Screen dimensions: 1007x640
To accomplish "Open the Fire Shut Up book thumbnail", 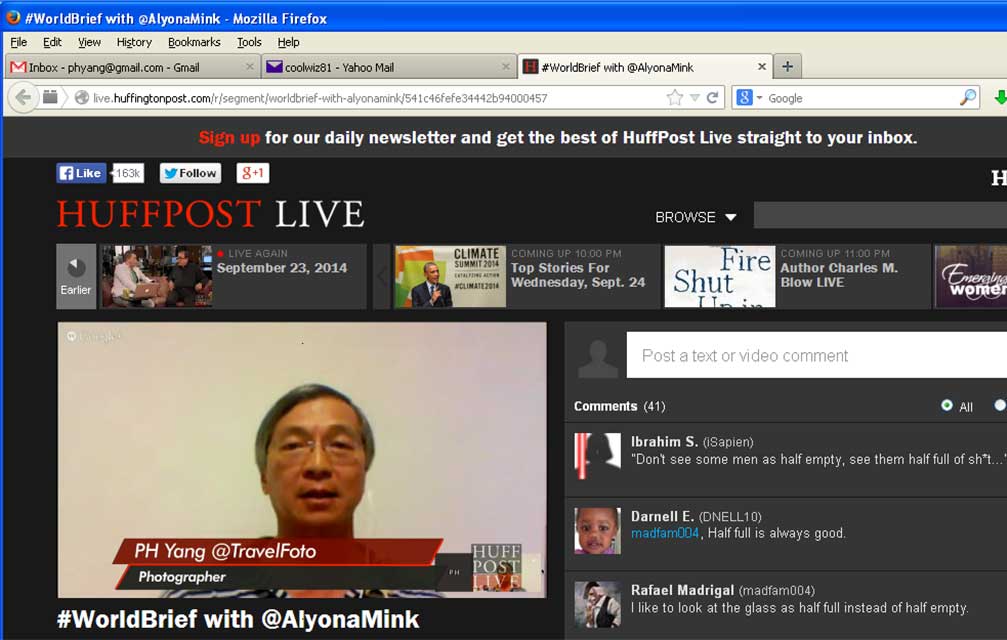I will [x=720, y=276].
